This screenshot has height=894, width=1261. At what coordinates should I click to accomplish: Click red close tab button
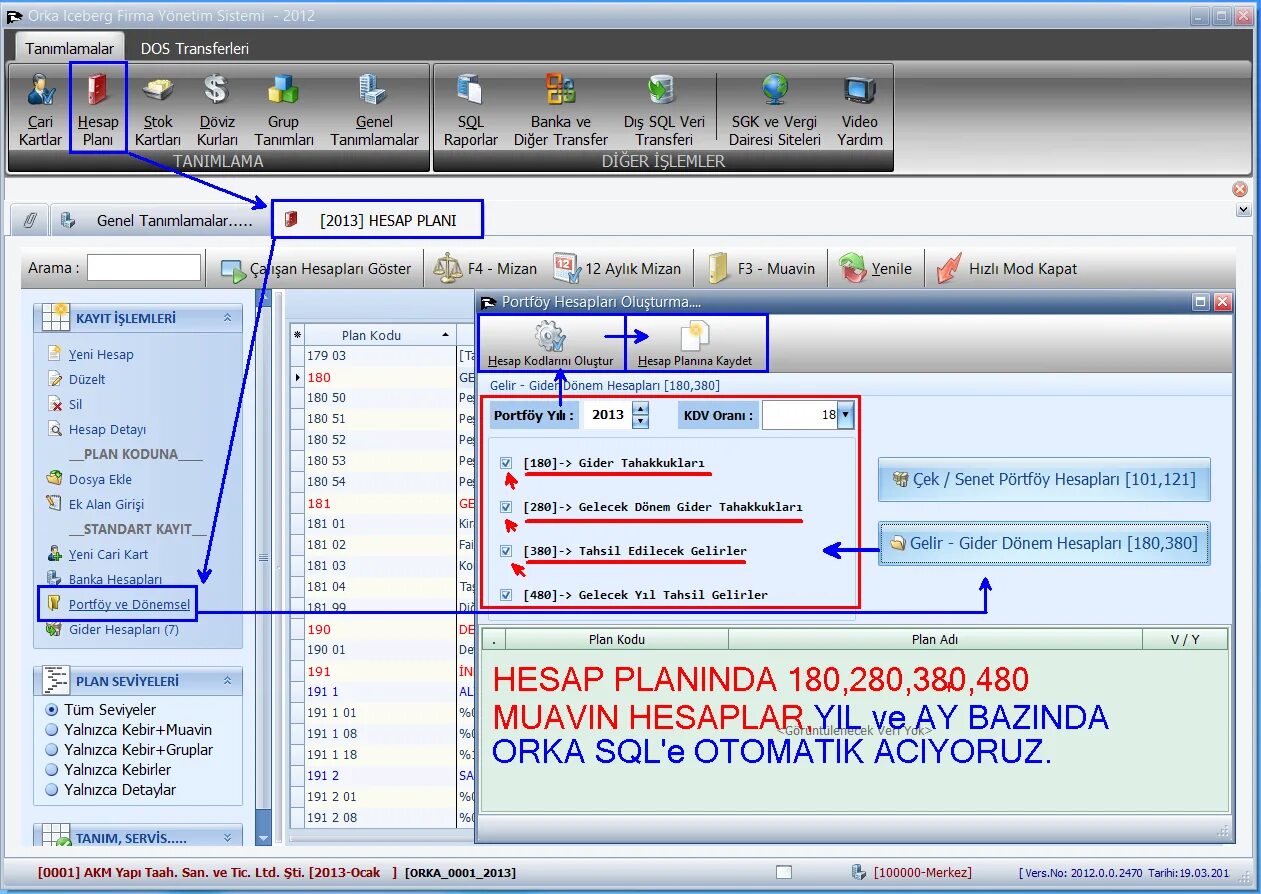[x=1240, y=189]
